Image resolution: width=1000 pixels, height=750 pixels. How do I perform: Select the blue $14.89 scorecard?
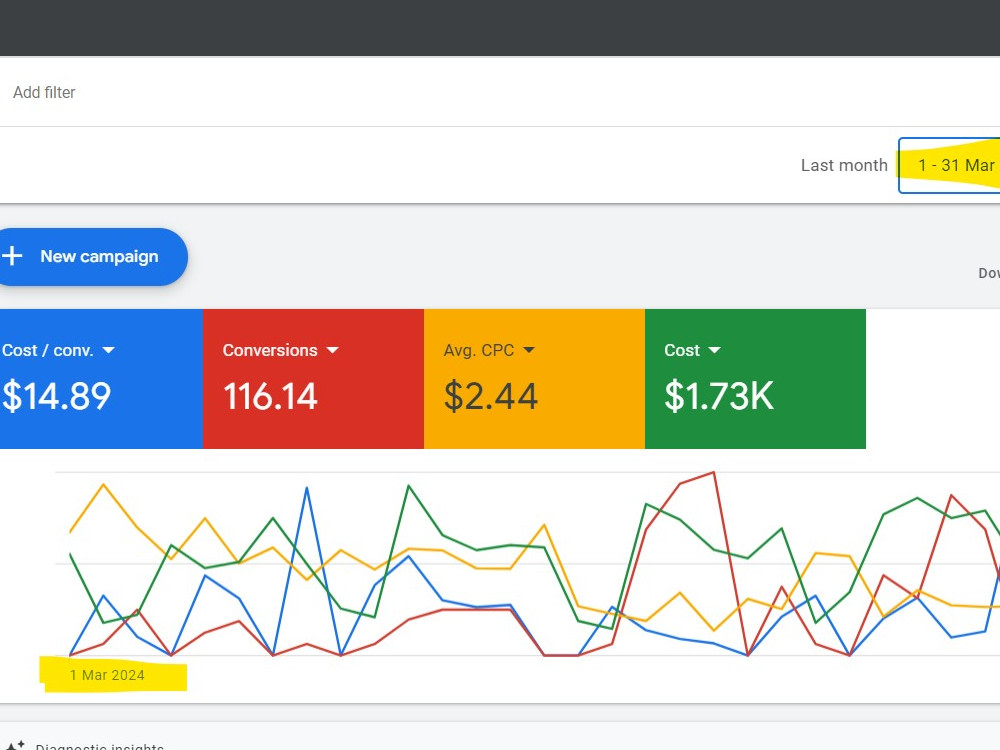[101, 379]
